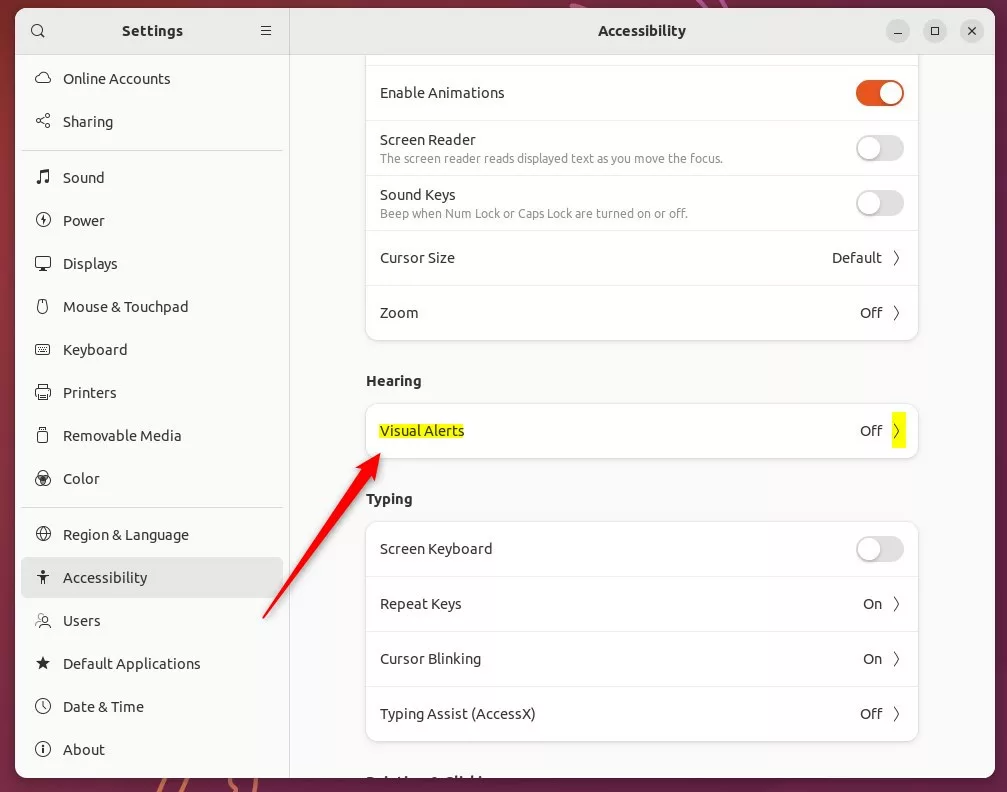Image resolution: width=1007 pixels, height=792 pixels.
Task: Maximize the Settings window
Action: 935,31
